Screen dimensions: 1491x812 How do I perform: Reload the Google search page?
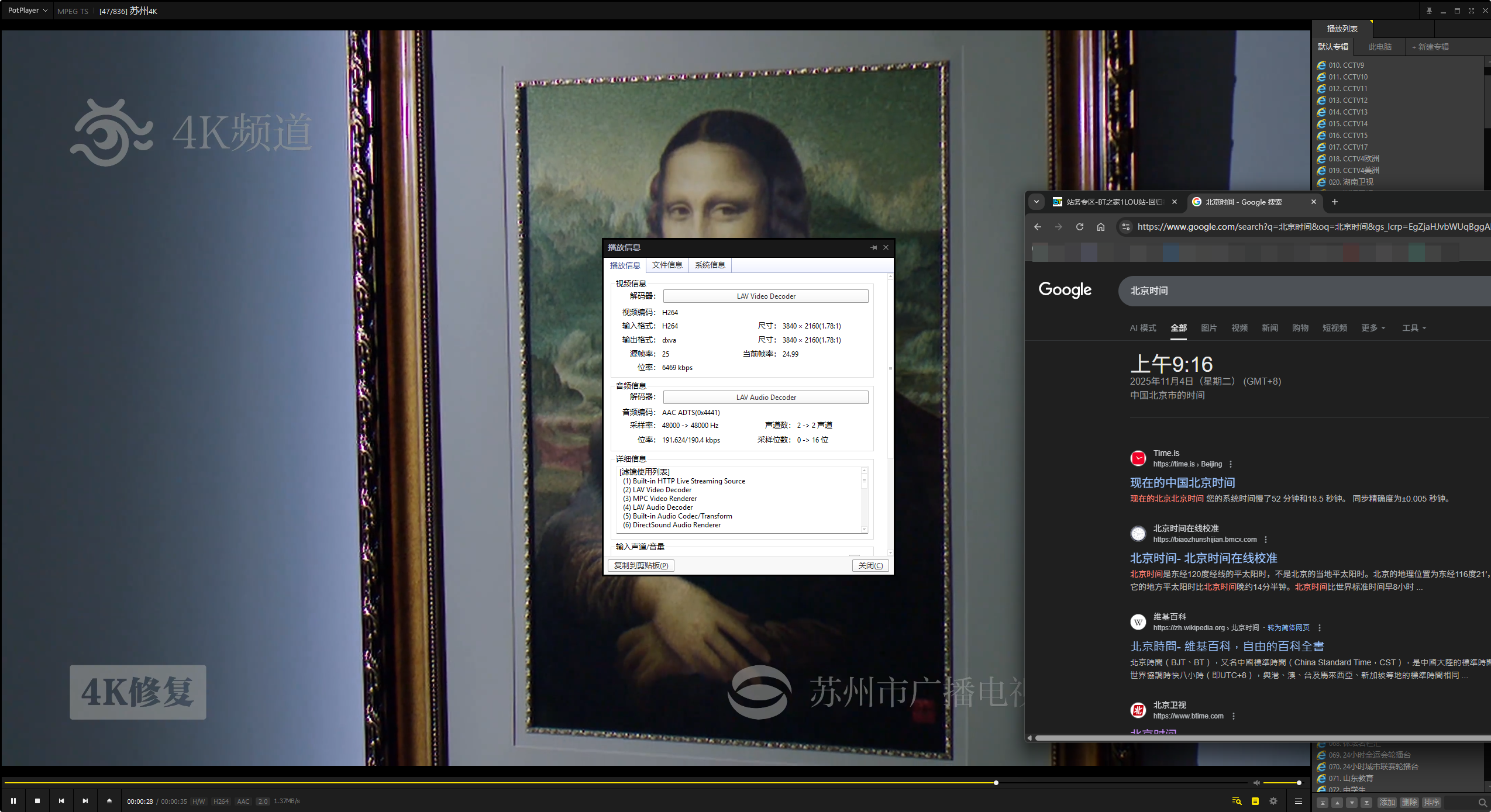[1079, 227]
